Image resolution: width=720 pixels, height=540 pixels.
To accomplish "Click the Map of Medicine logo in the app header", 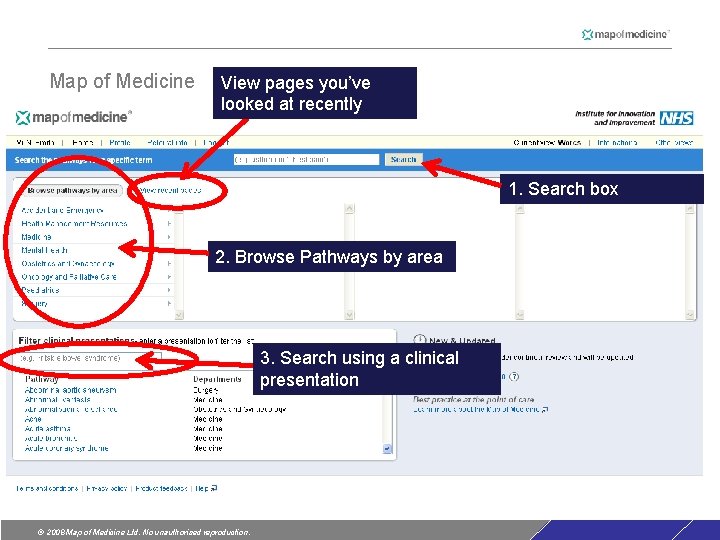I will coord(73,117).
